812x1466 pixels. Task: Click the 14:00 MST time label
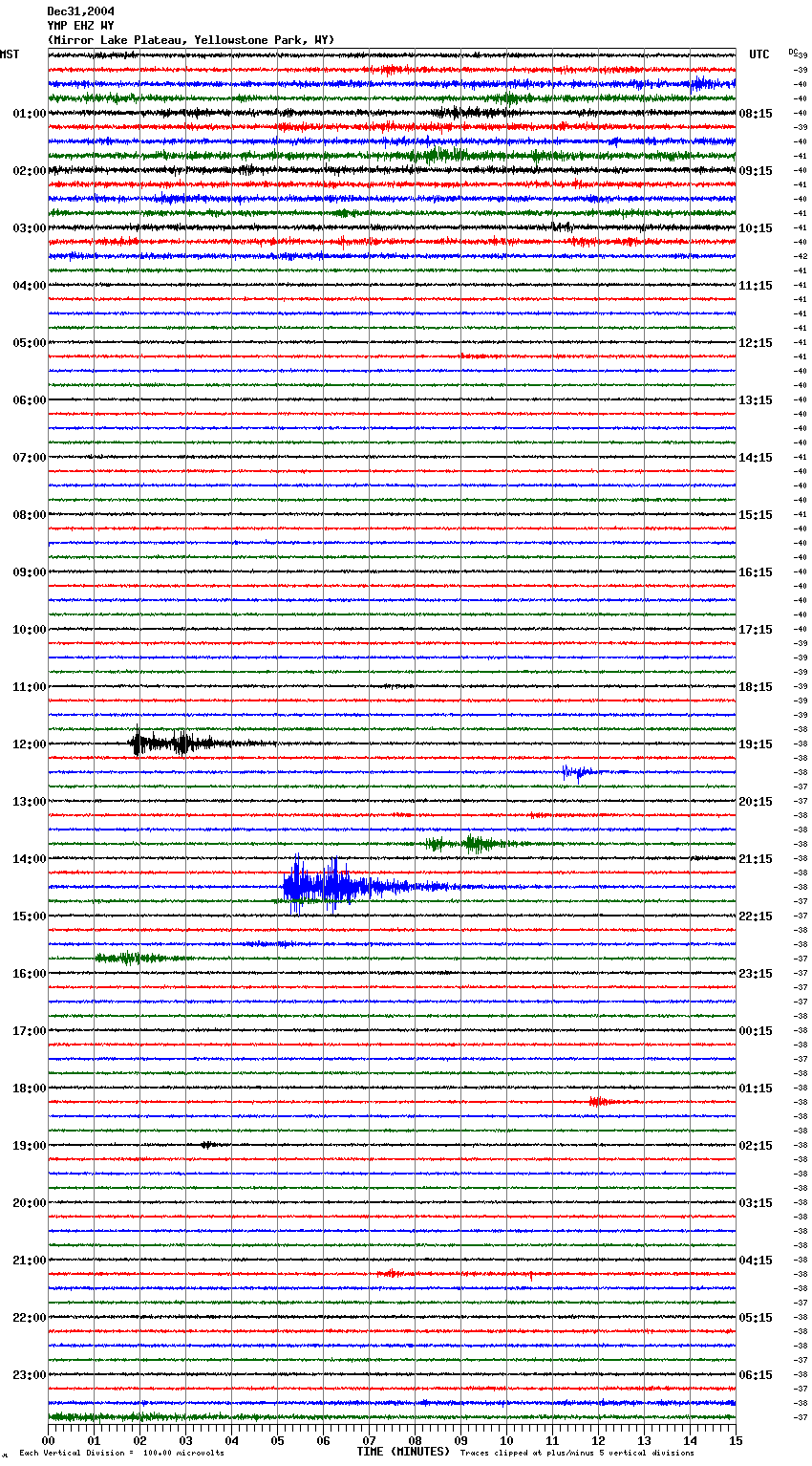30,859
